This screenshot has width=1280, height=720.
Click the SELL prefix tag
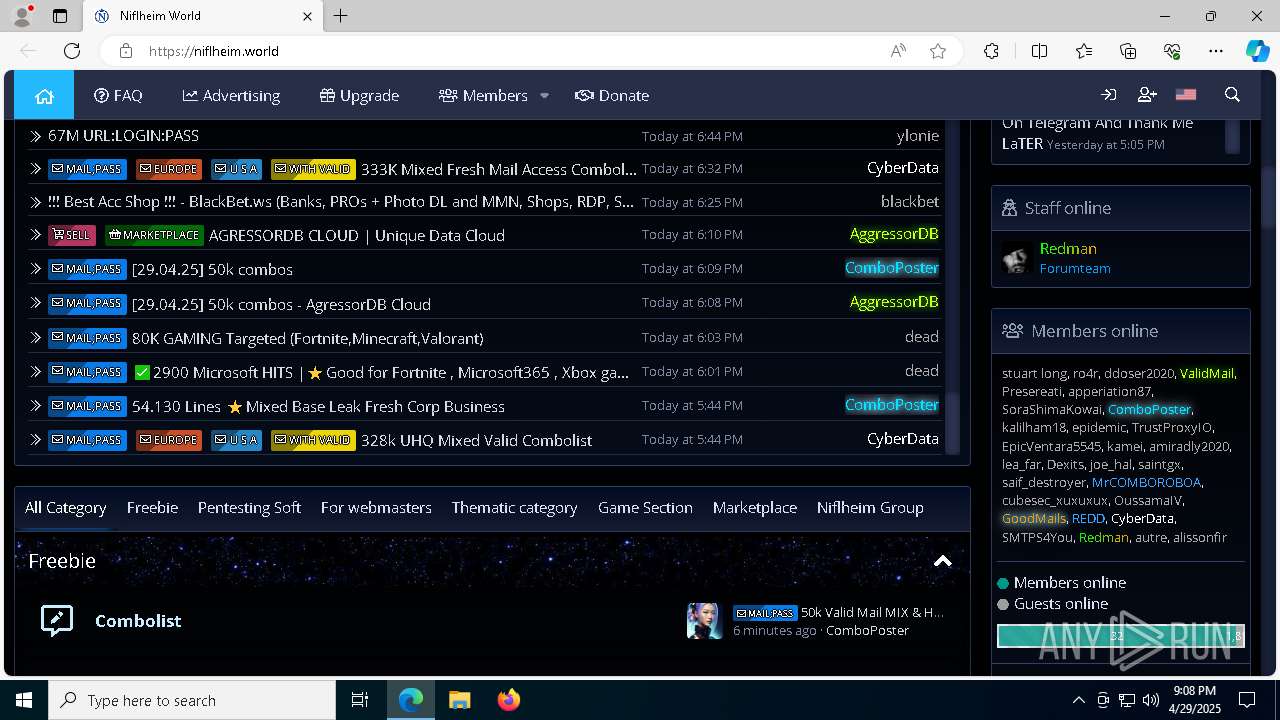pyautogui.click(x=72, y=235)
